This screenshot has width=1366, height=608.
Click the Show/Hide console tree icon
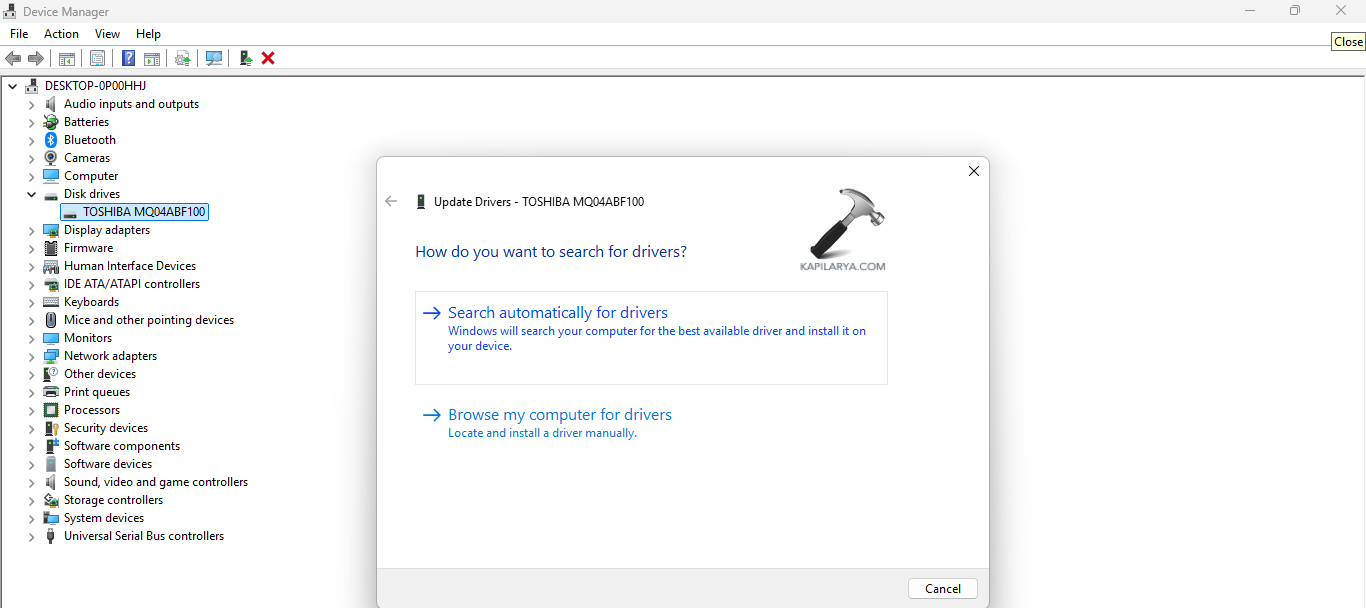pos(66,57)
